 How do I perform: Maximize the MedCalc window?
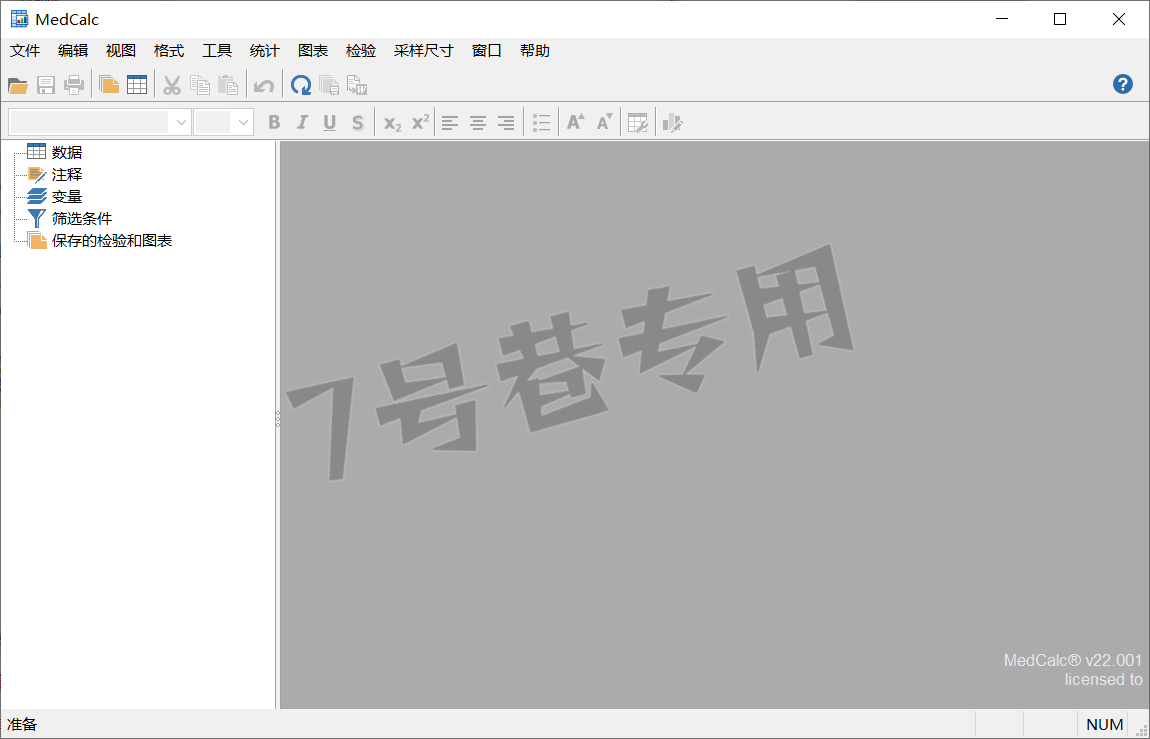(x=1060, y=19)
